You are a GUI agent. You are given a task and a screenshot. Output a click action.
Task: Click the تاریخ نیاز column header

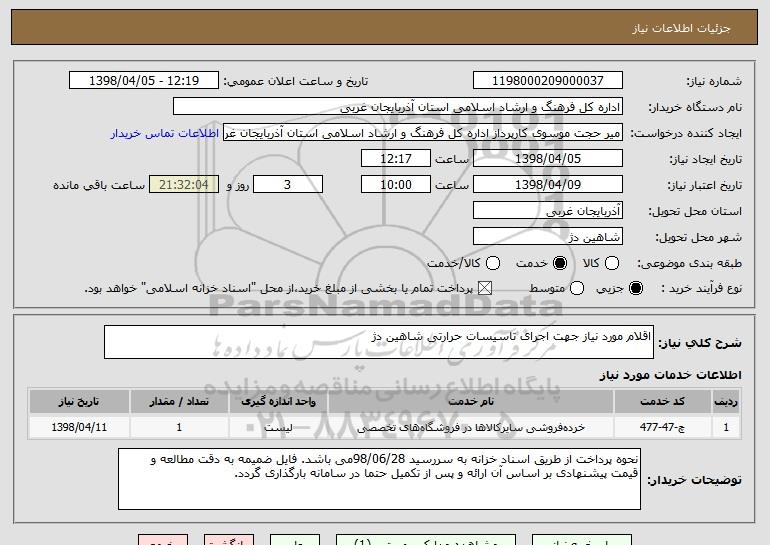[79, 402]
